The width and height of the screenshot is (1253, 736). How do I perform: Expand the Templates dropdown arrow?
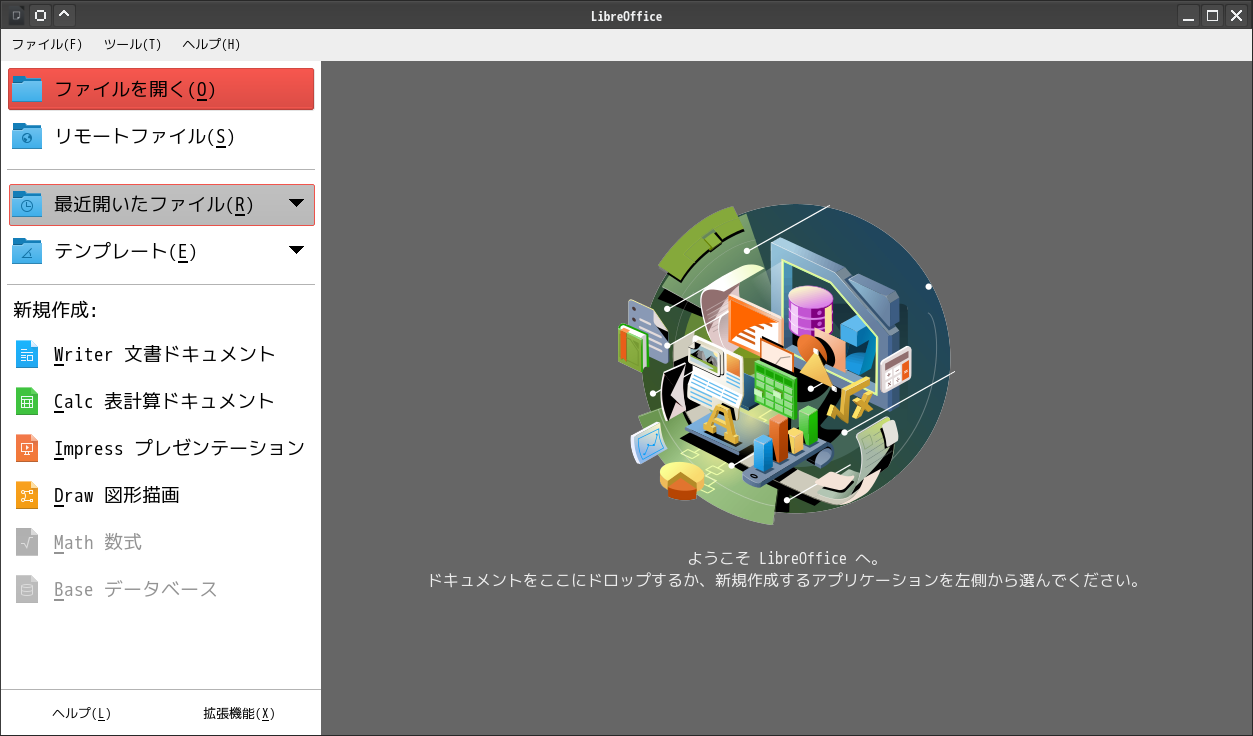coord(296,250)
